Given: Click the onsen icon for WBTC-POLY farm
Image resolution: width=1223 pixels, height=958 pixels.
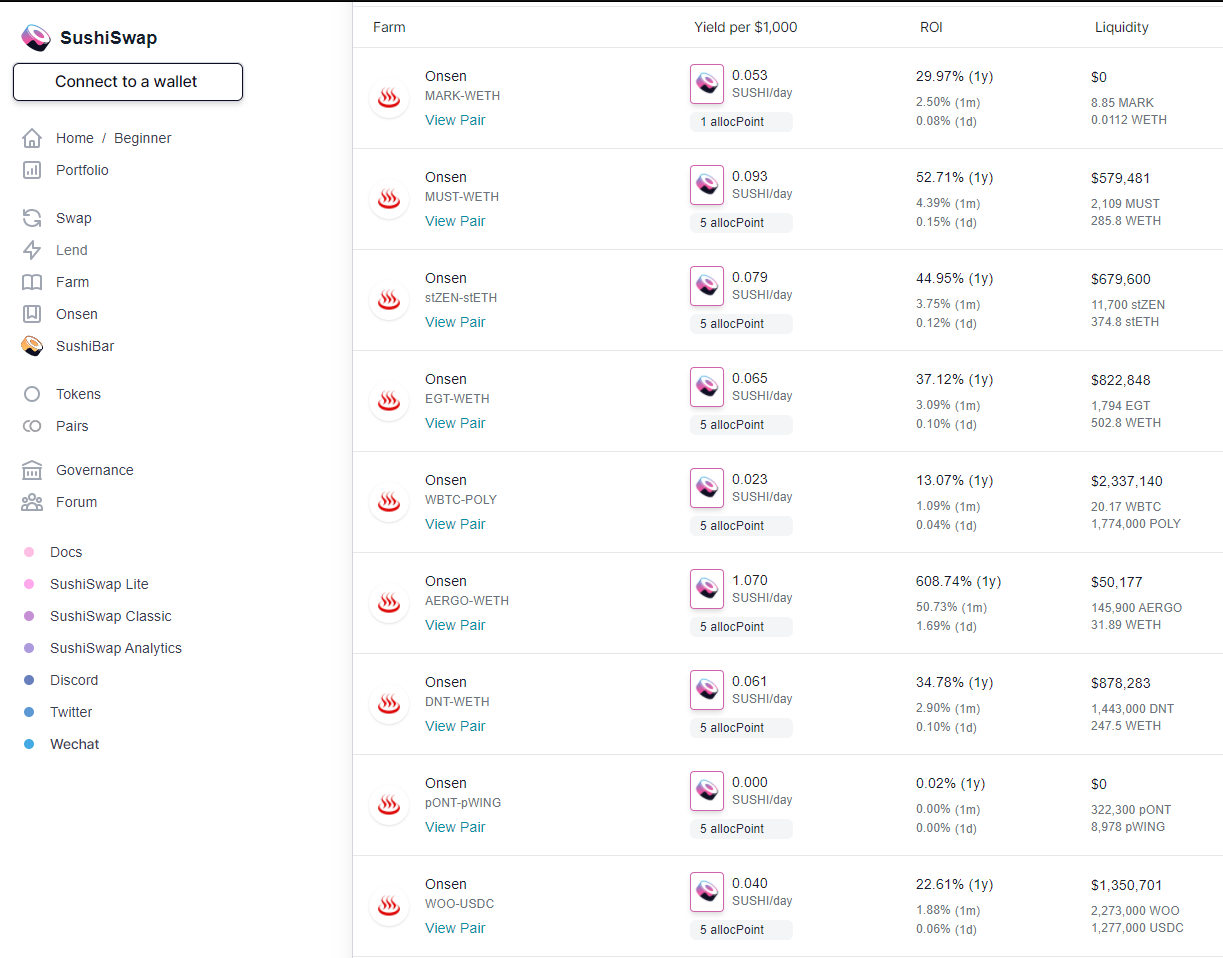Looking at the screenshot, I should pyautogui.click(x=389, y=502).
